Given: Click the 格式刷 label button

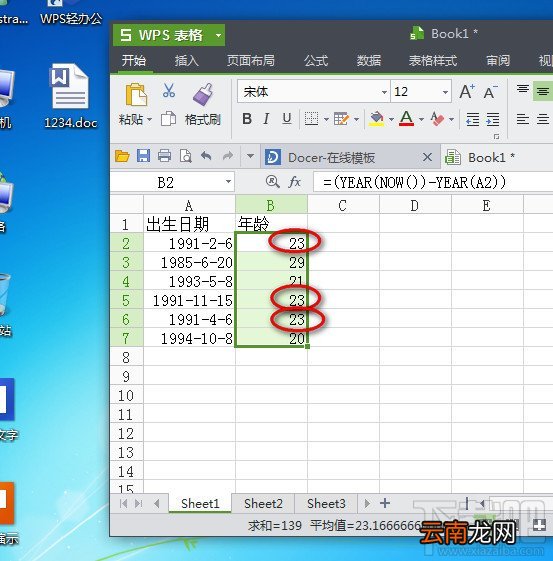Looking at the screenshot, I should [203, 119].
